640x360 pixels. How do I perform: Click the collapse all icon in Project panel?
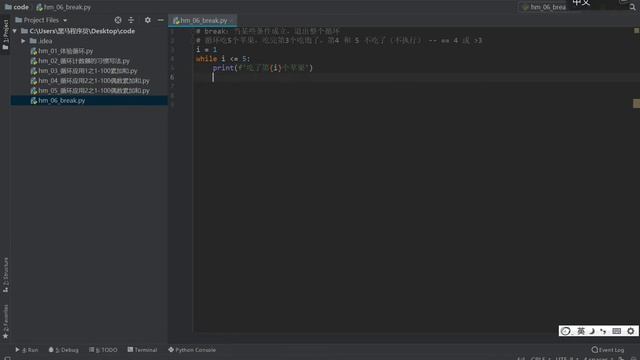(x=131, y=20)
